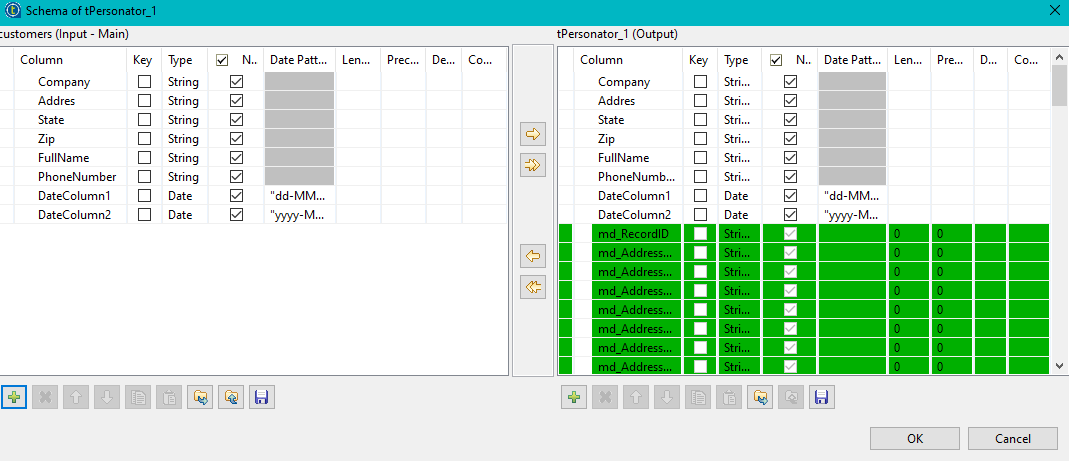Import output schema from an XML file
Screen dimensions: 1069x461
761,397
